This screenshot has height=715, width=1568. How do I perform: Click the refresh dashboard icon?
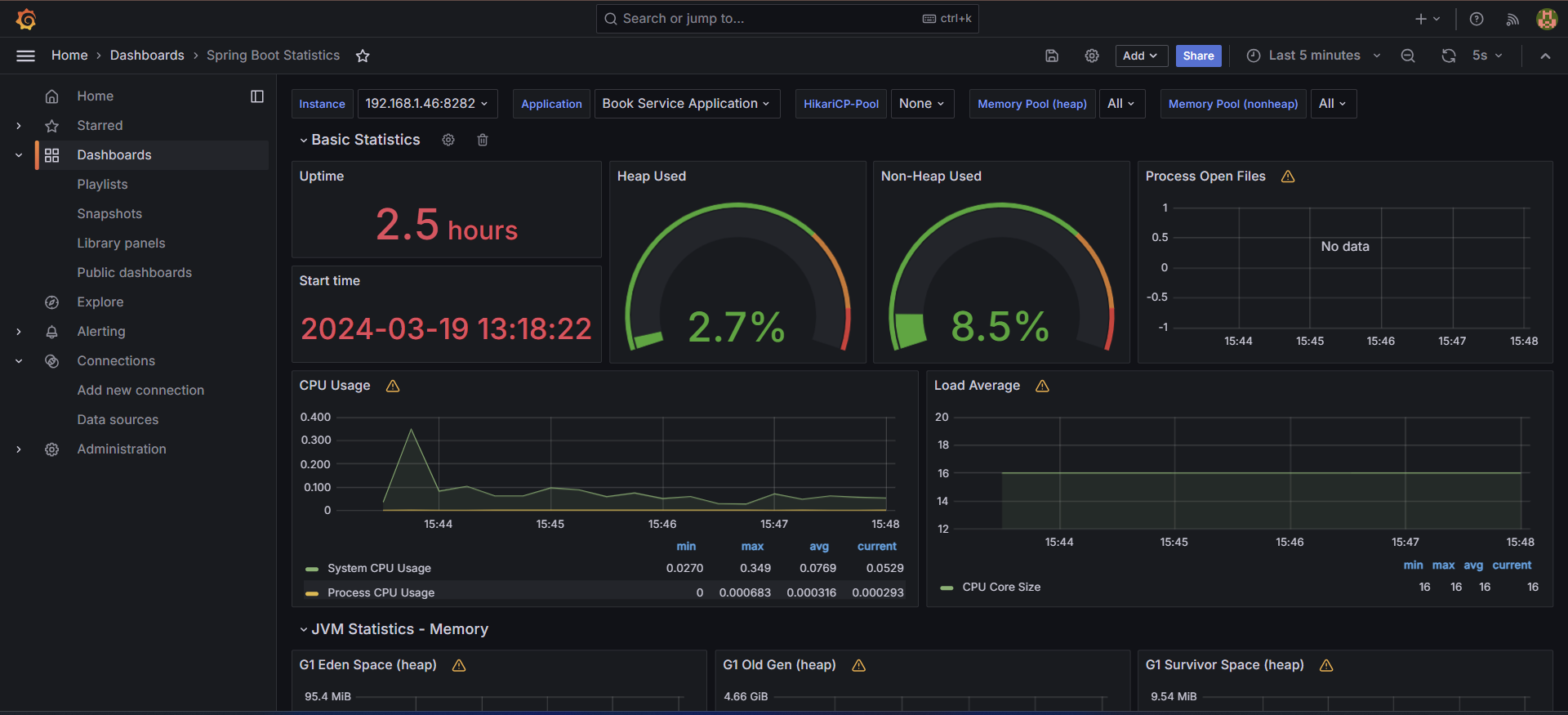[x=1449, y=56]
